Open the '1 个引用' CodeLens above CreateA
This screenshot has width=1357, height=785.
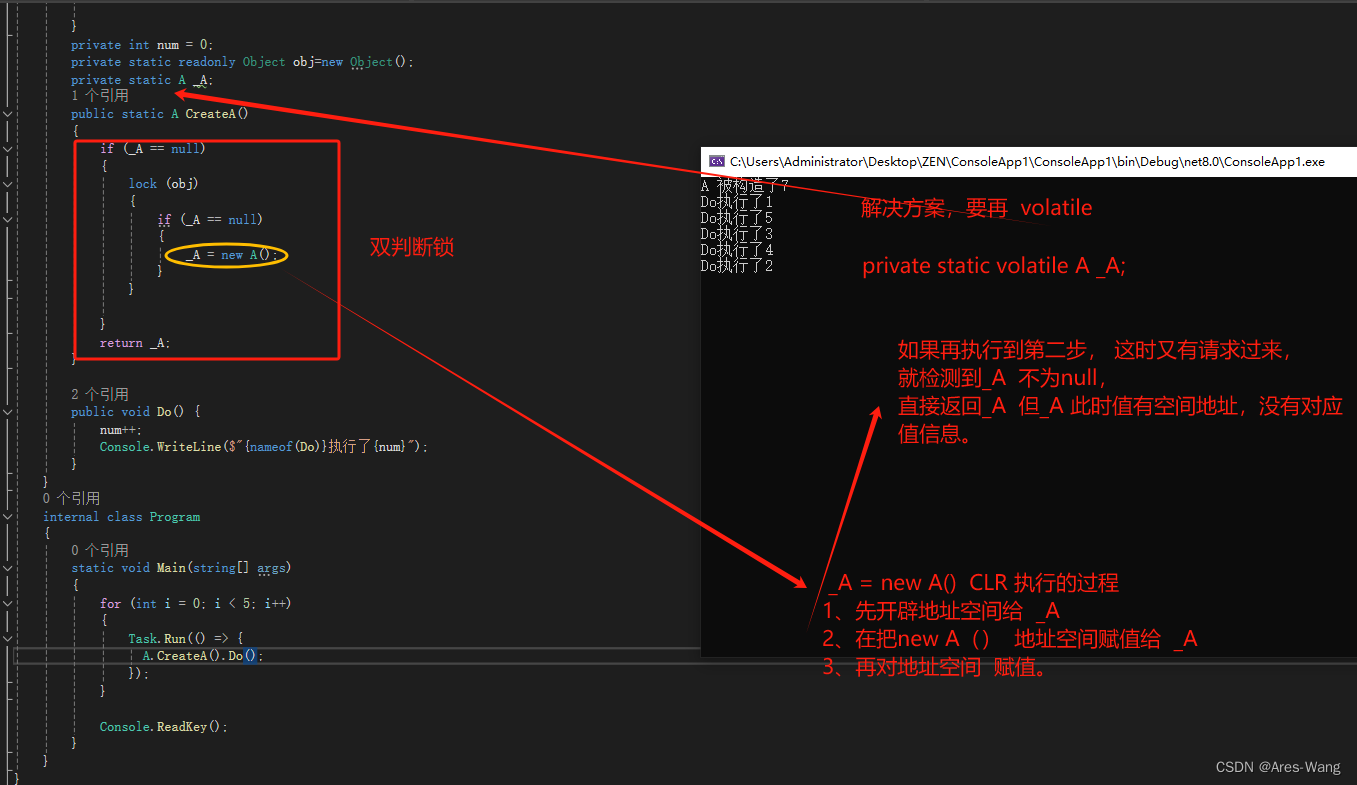99,96
